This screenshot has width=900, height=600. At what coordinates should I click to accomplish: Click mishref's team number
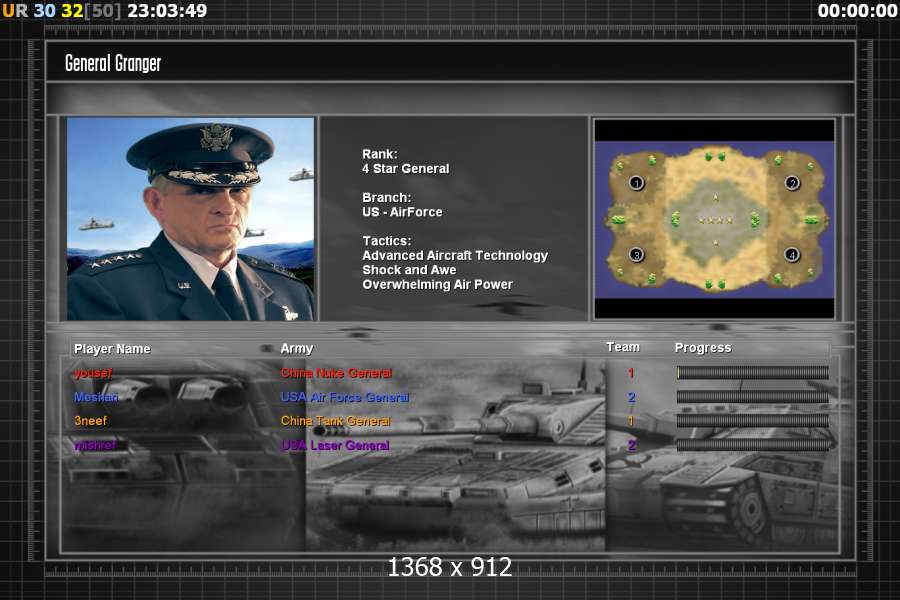pyautogui.click(x=631, y=445)
